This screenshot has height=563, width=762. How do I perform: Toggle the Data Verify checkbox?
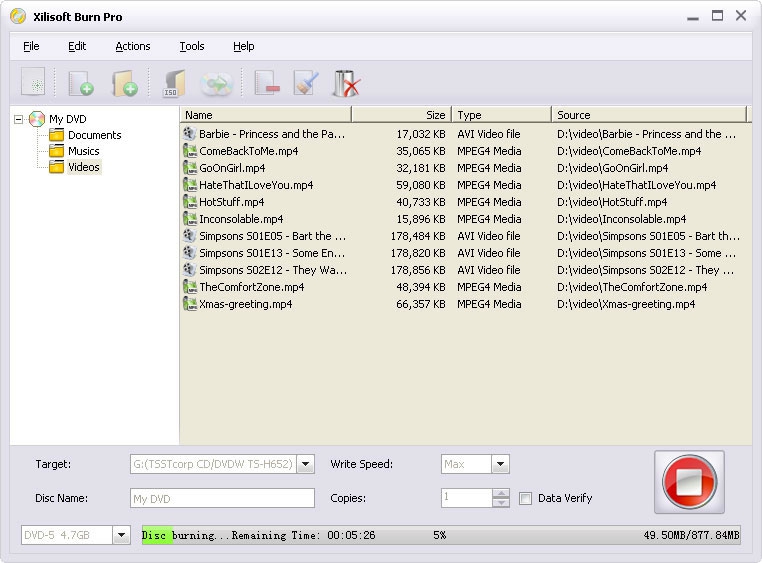point(525,498)
